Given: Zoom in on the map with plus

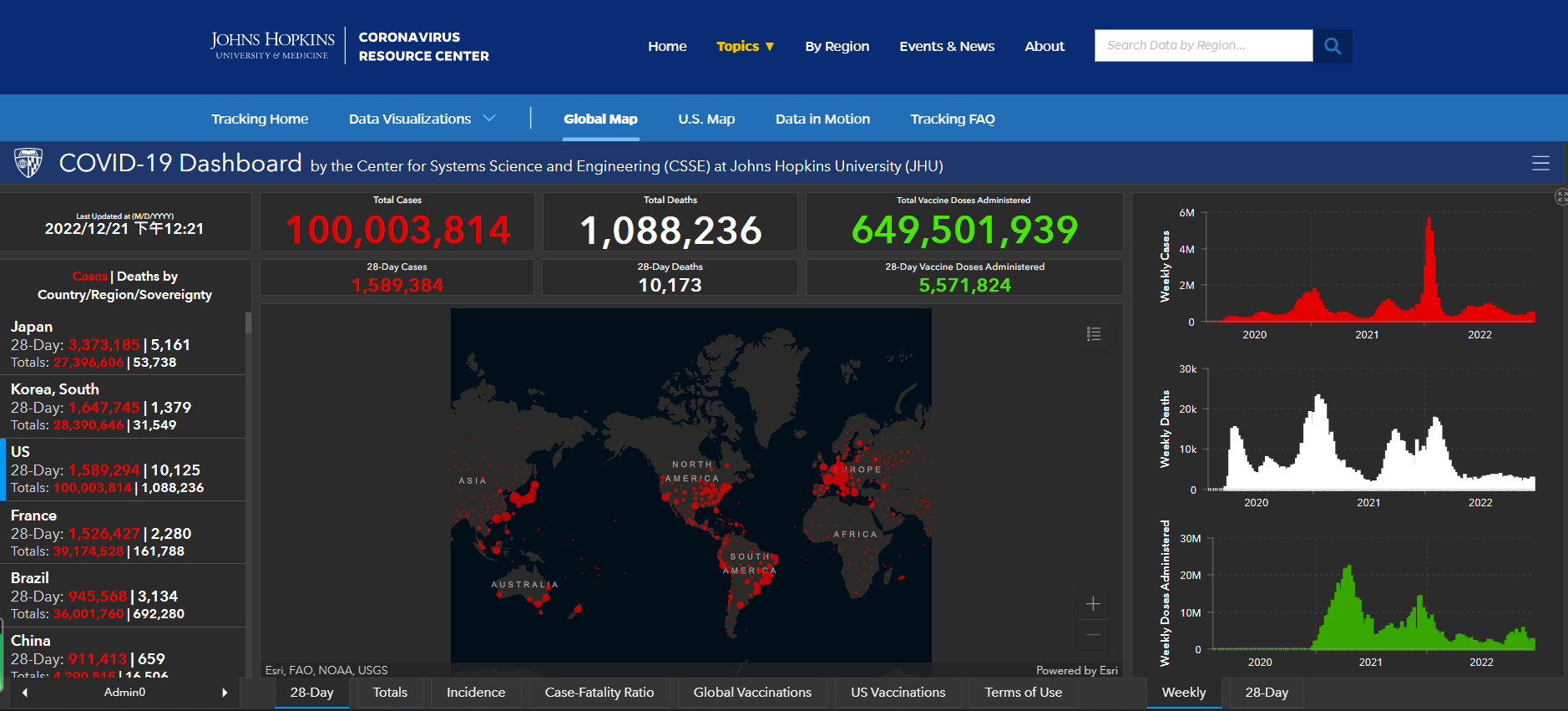Looking at the screenshot, I should 1093,604.
